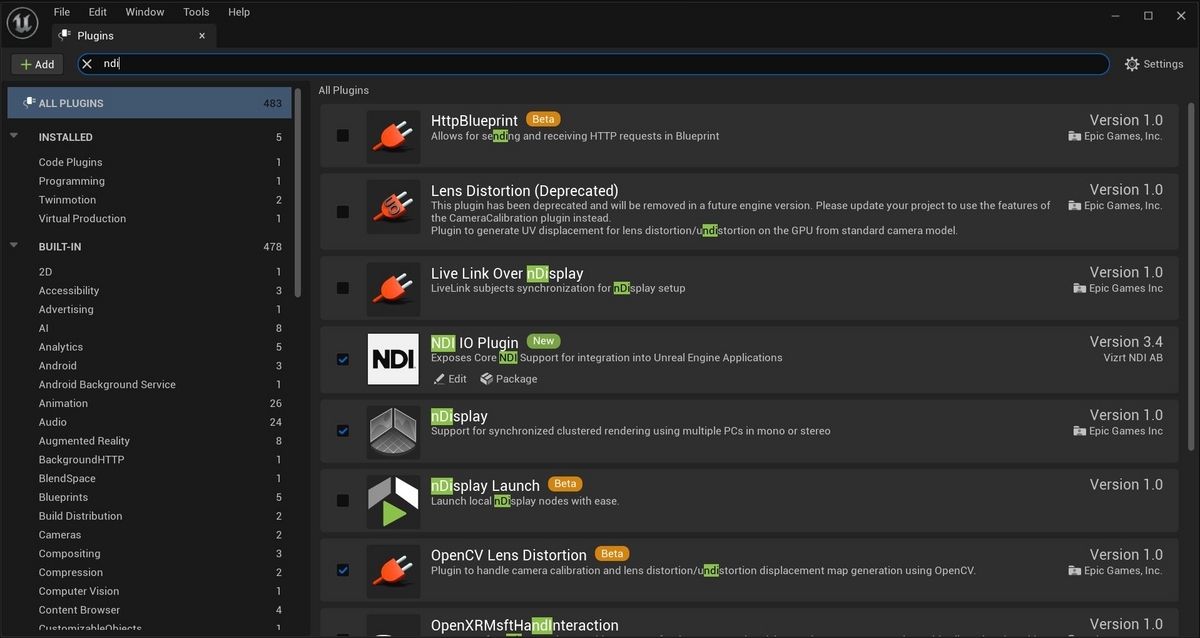This screenshot has width=1200, height=638.
Task: Click the Unreal Engine logo icon
Action: point(22,21)
